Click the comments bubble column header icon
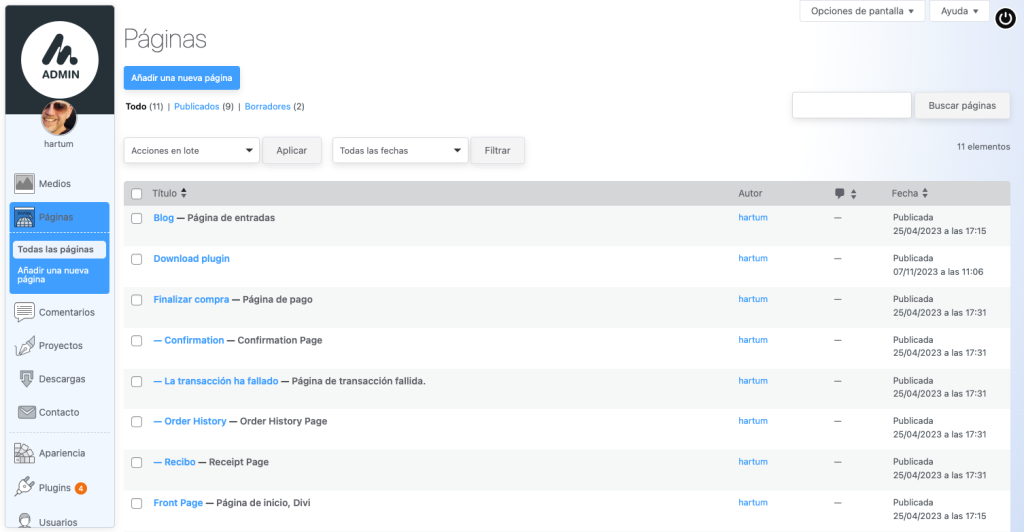 pos(840,193)
